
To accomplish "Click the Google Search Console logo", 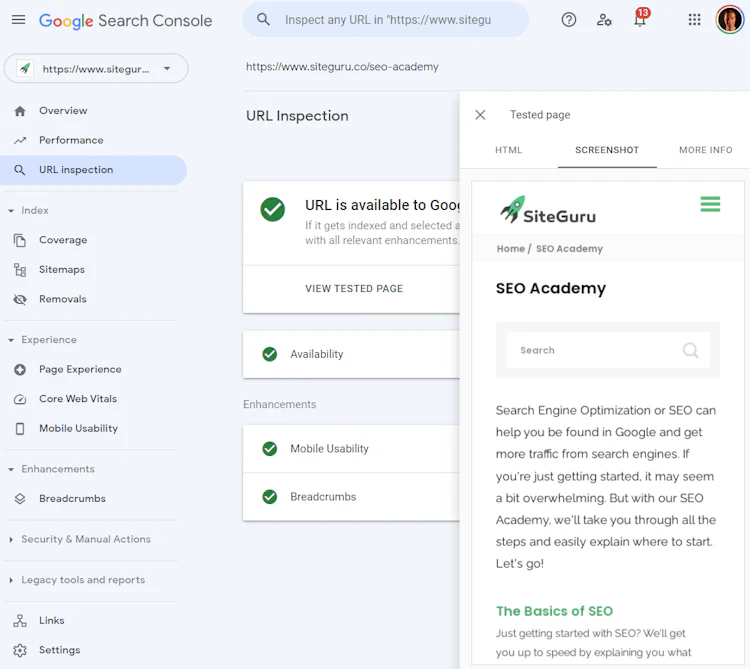I will click(x=125, y=21).
